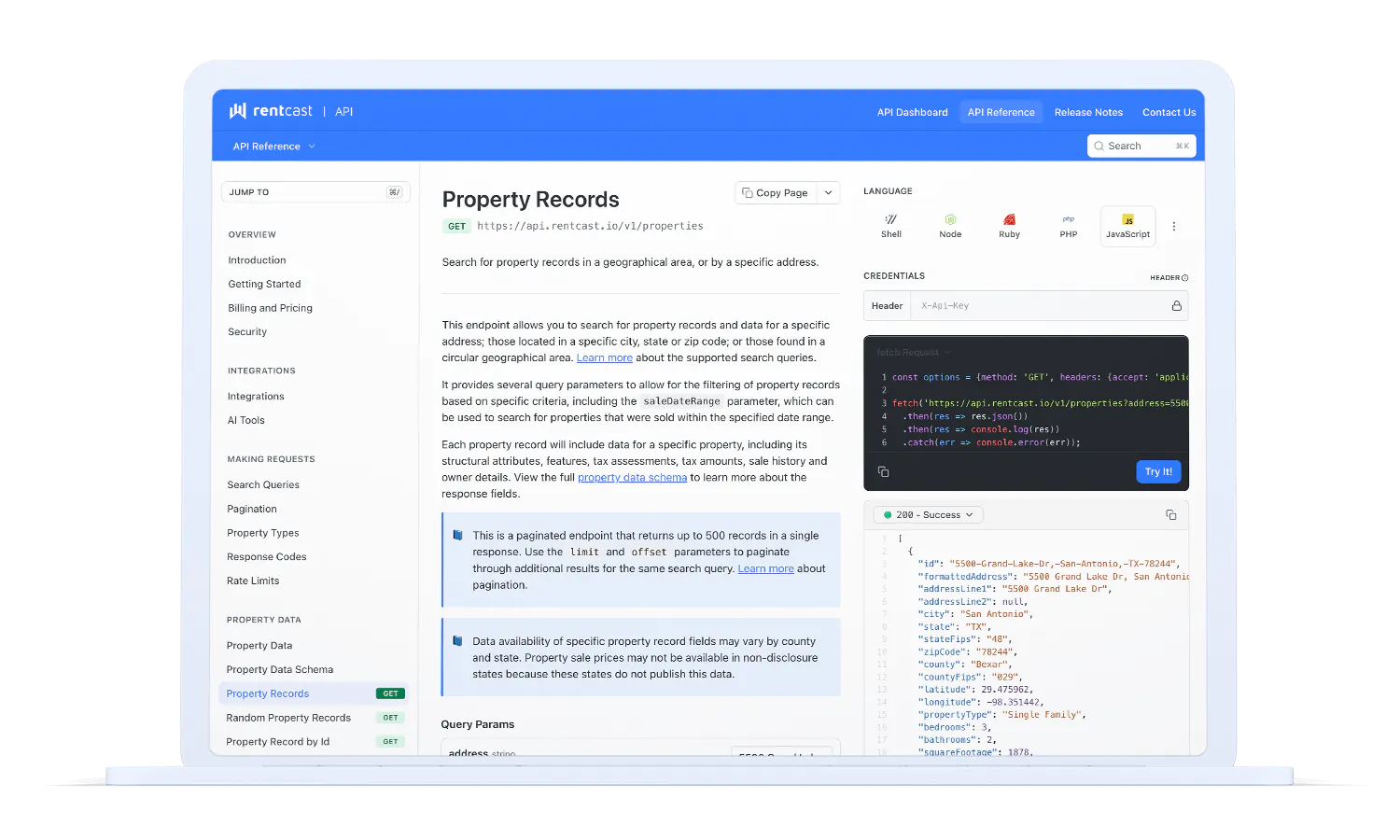This screenshot has width=1400, height=840.
Task: Open Contact Us in the top nav
Action: (1169, 112)
